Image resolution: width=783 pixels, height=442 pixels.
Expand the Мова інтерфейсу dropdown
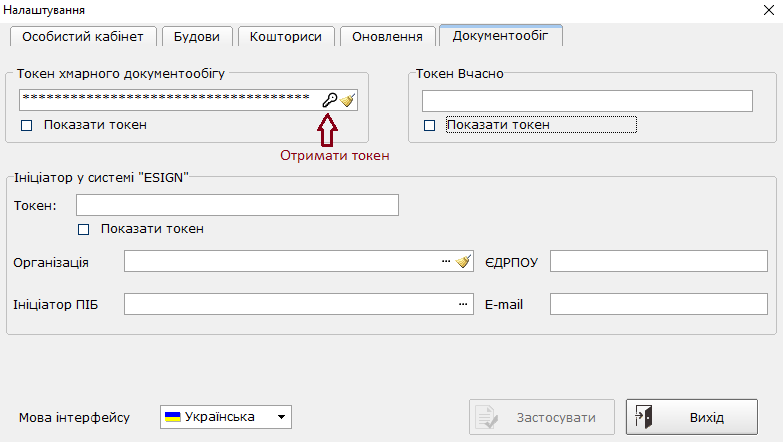281,417
